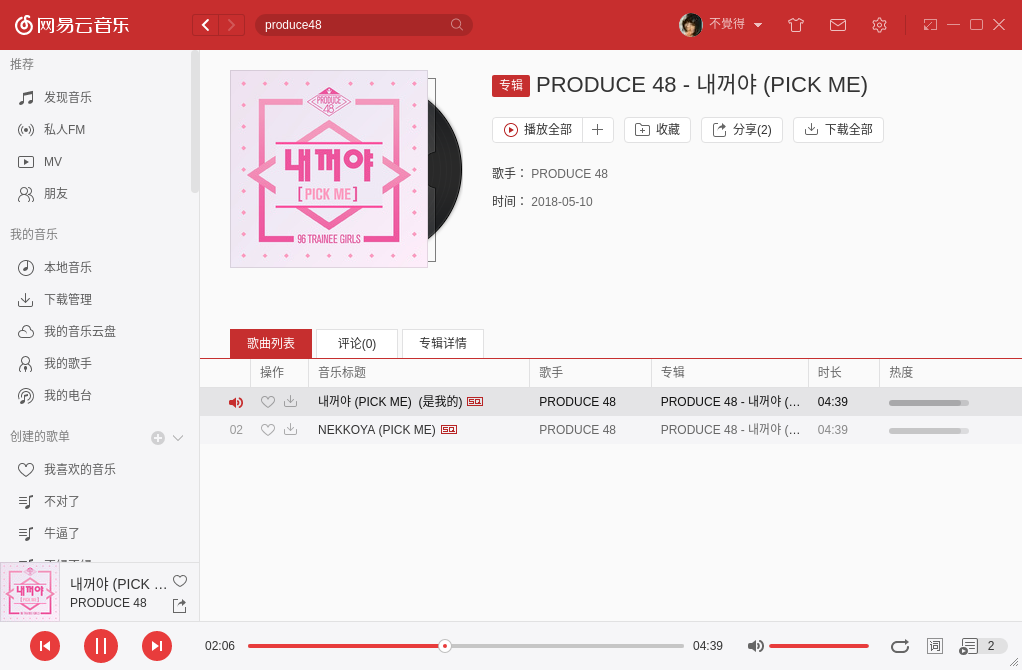Click the album cover artwork
Viewport: 1022px width, 670px height.
(x=328, y=169)
